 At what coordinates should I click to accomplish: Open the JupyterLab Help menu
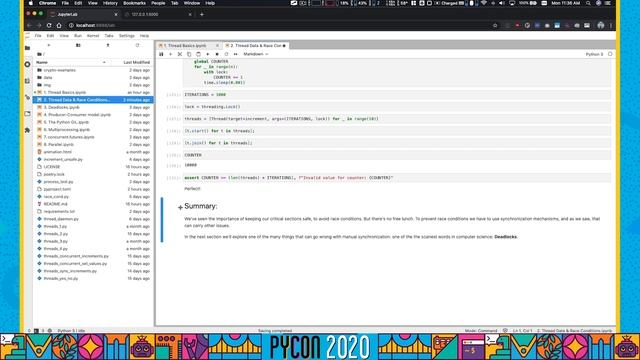point(144,36)
